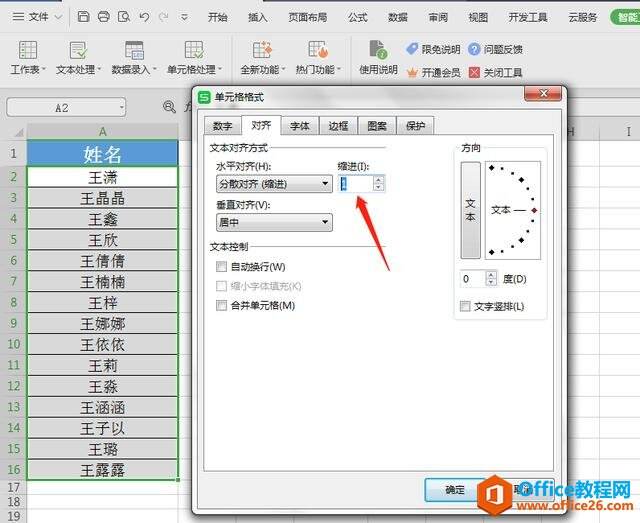Screen dimensions: 640x523
Task: Select column A header
Action: 102,131
